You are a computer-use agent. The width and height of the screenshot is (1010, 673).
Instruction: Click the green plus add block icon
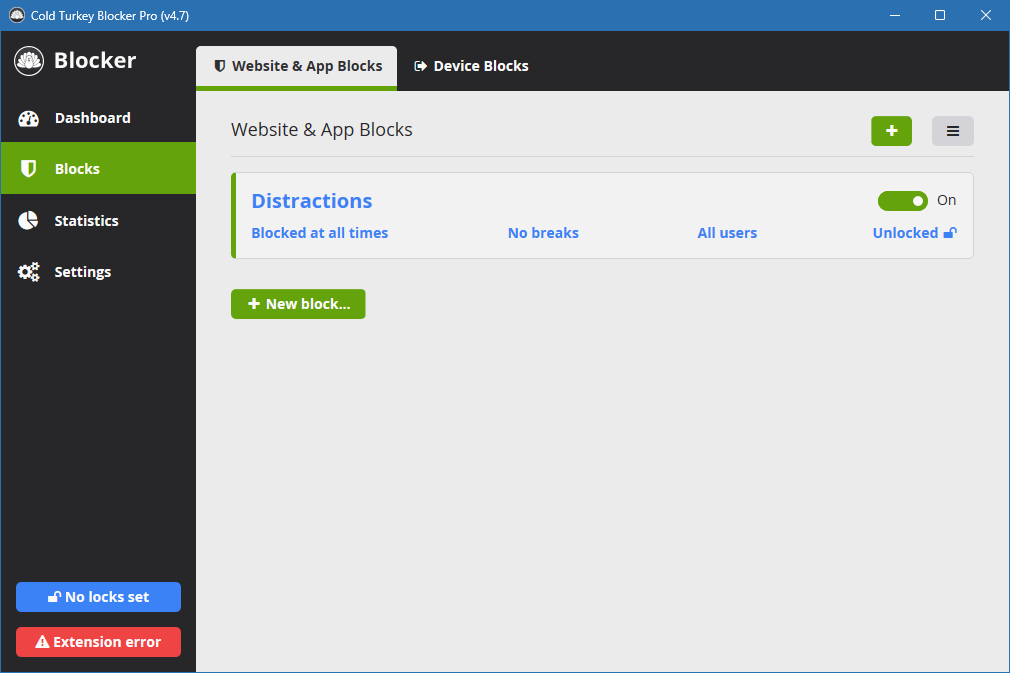[891, 131]
